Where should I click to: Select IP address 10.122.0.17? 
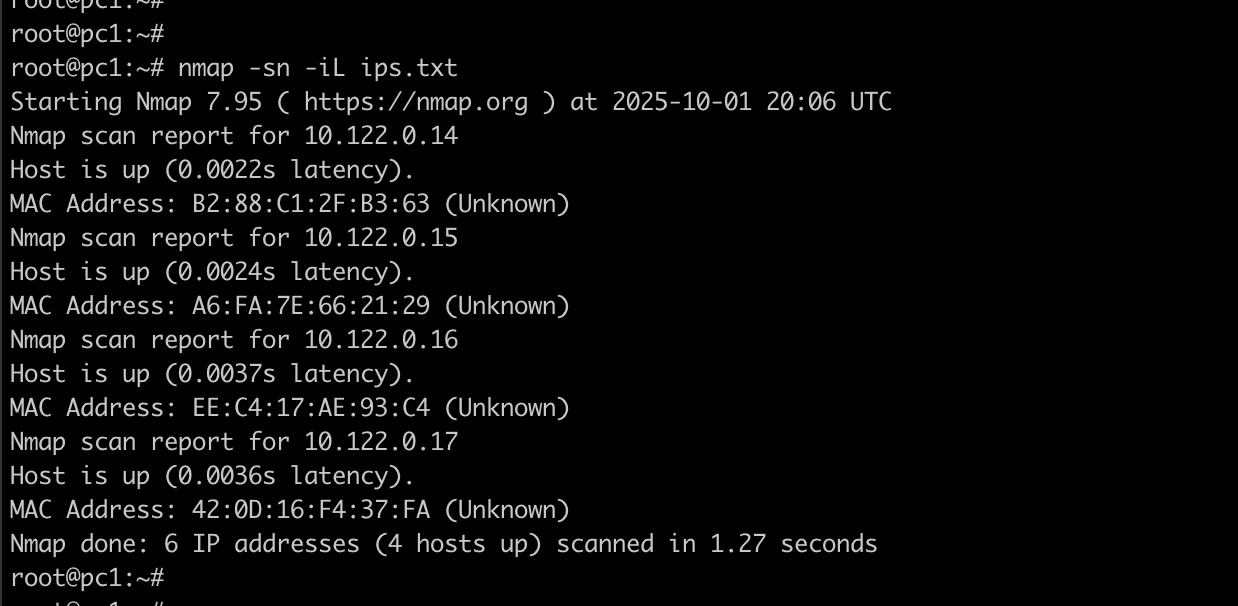381,442
